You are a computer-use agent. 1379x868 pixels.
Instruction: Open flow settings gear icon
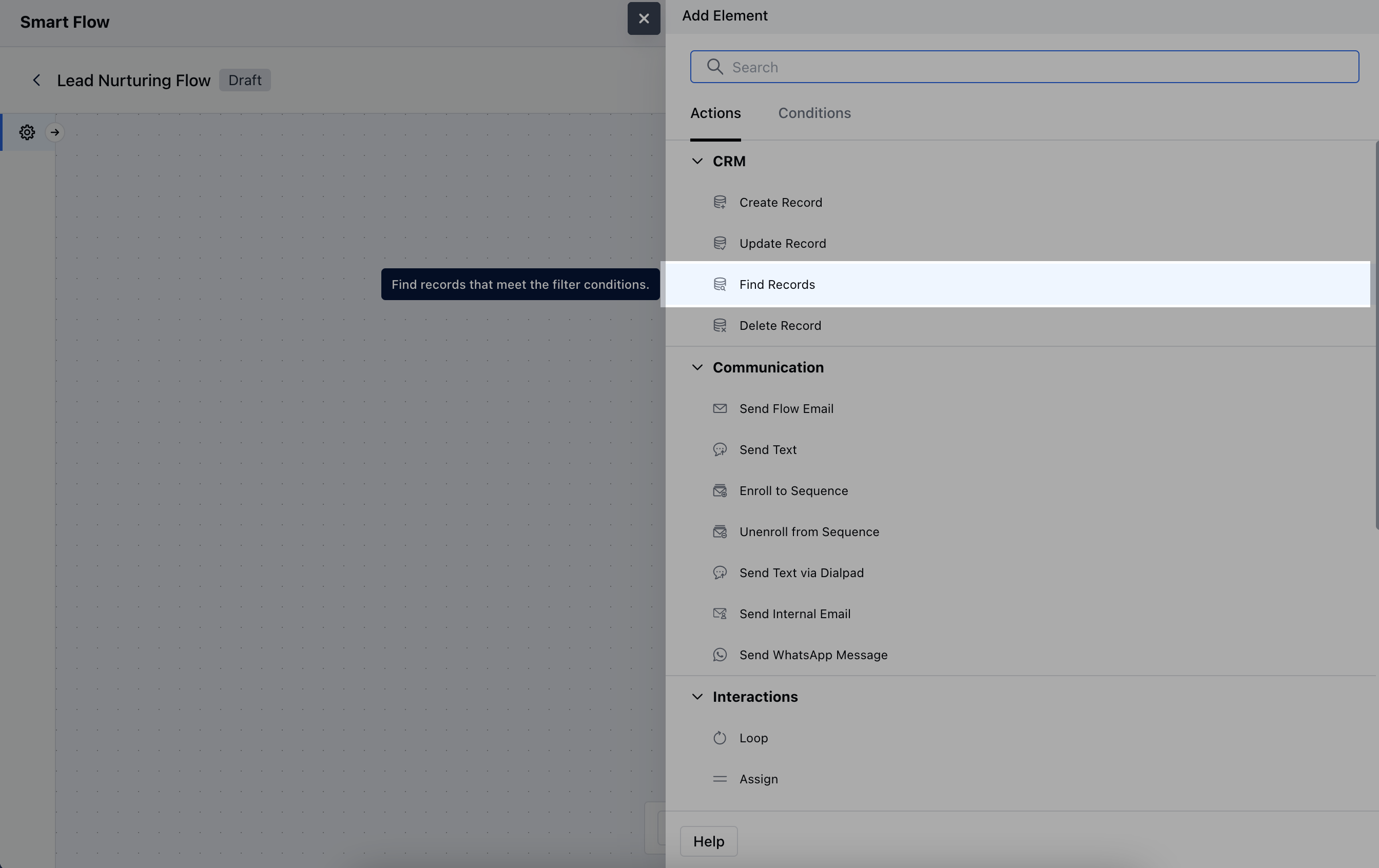pyautogui.click(x=27, y=132)
